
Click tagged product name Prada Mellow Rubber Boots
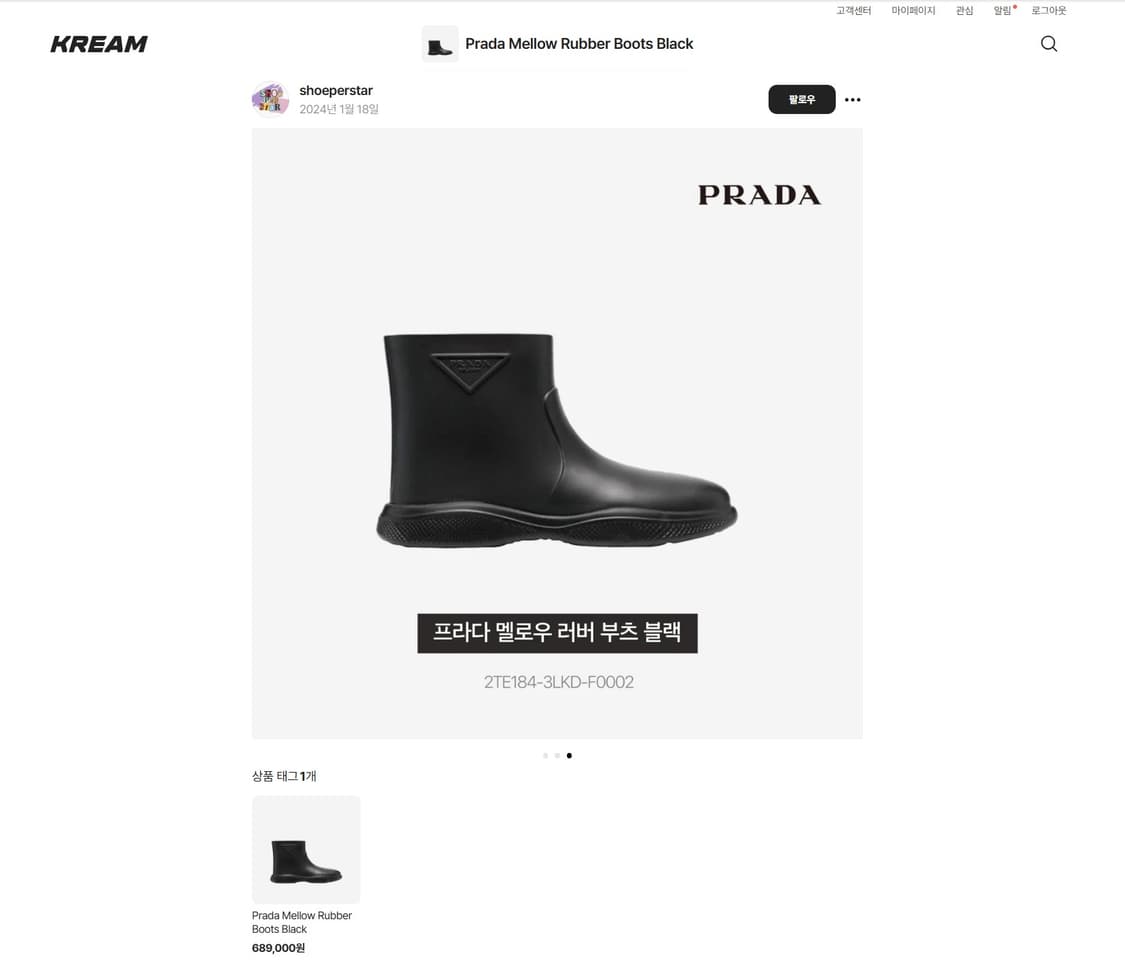point(302,922)
